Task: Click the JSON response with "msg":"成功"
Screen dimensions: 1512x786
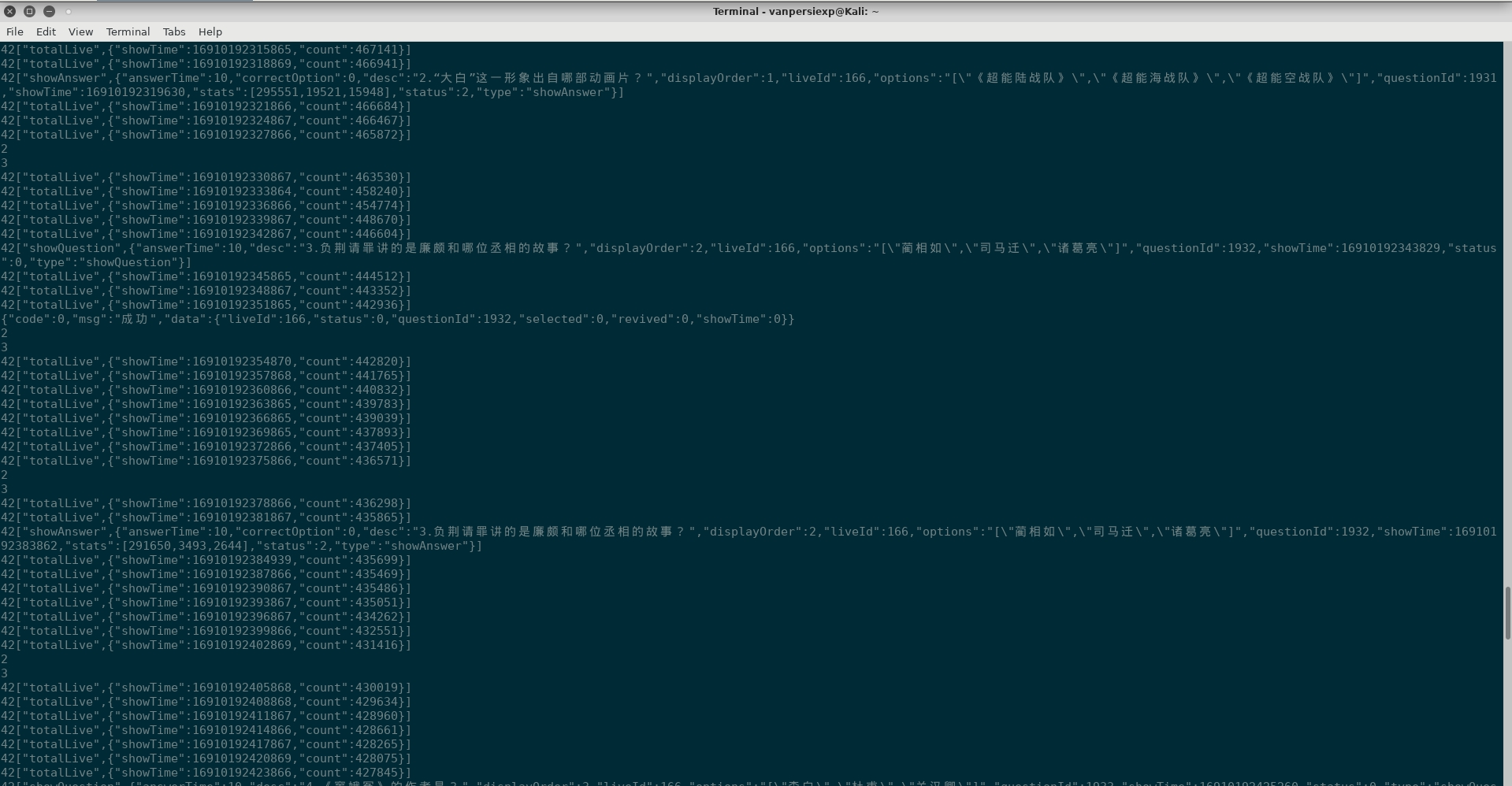Action: 397,319
